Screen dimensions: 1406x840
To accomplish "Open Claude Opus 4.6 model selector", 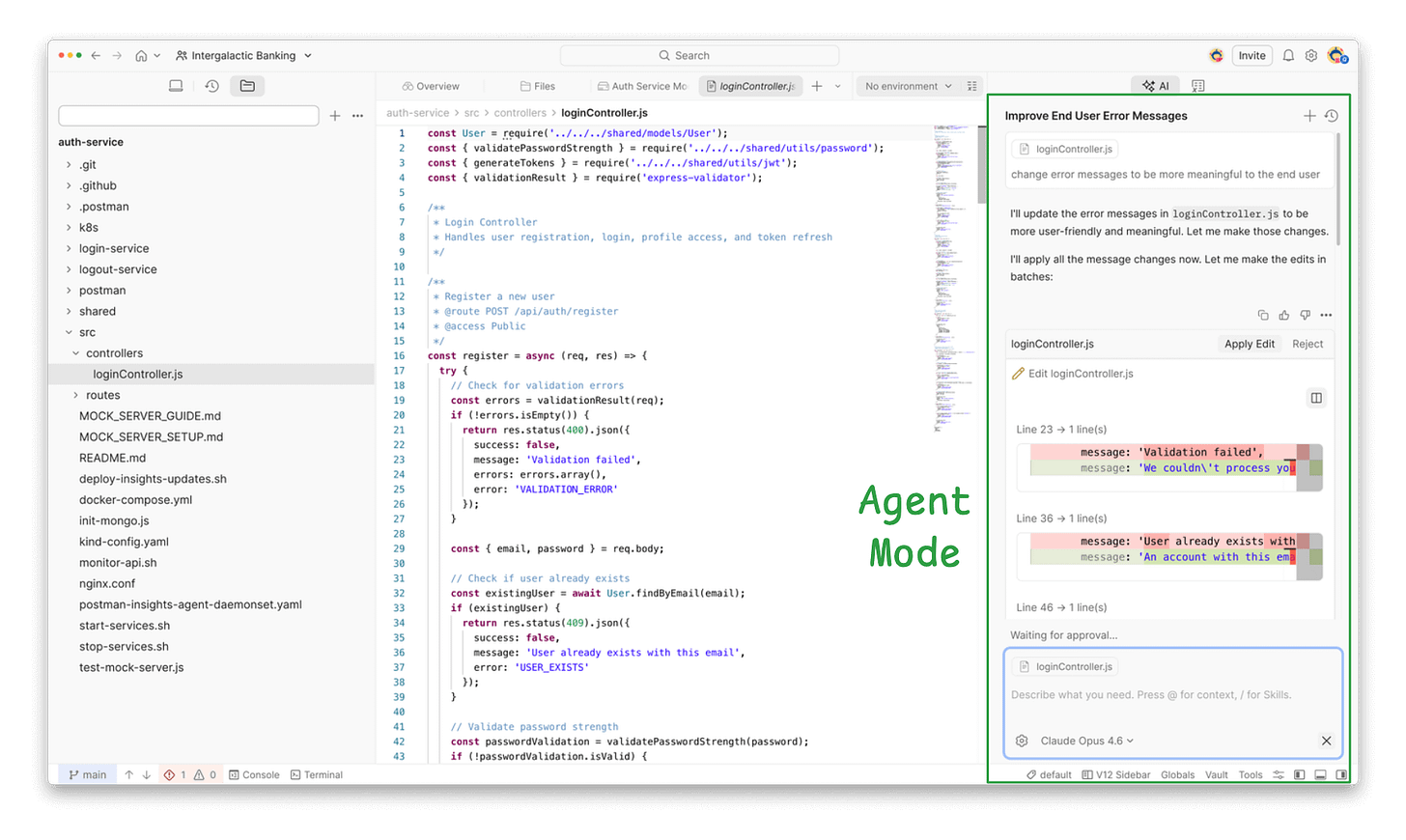I will 1086,741.
